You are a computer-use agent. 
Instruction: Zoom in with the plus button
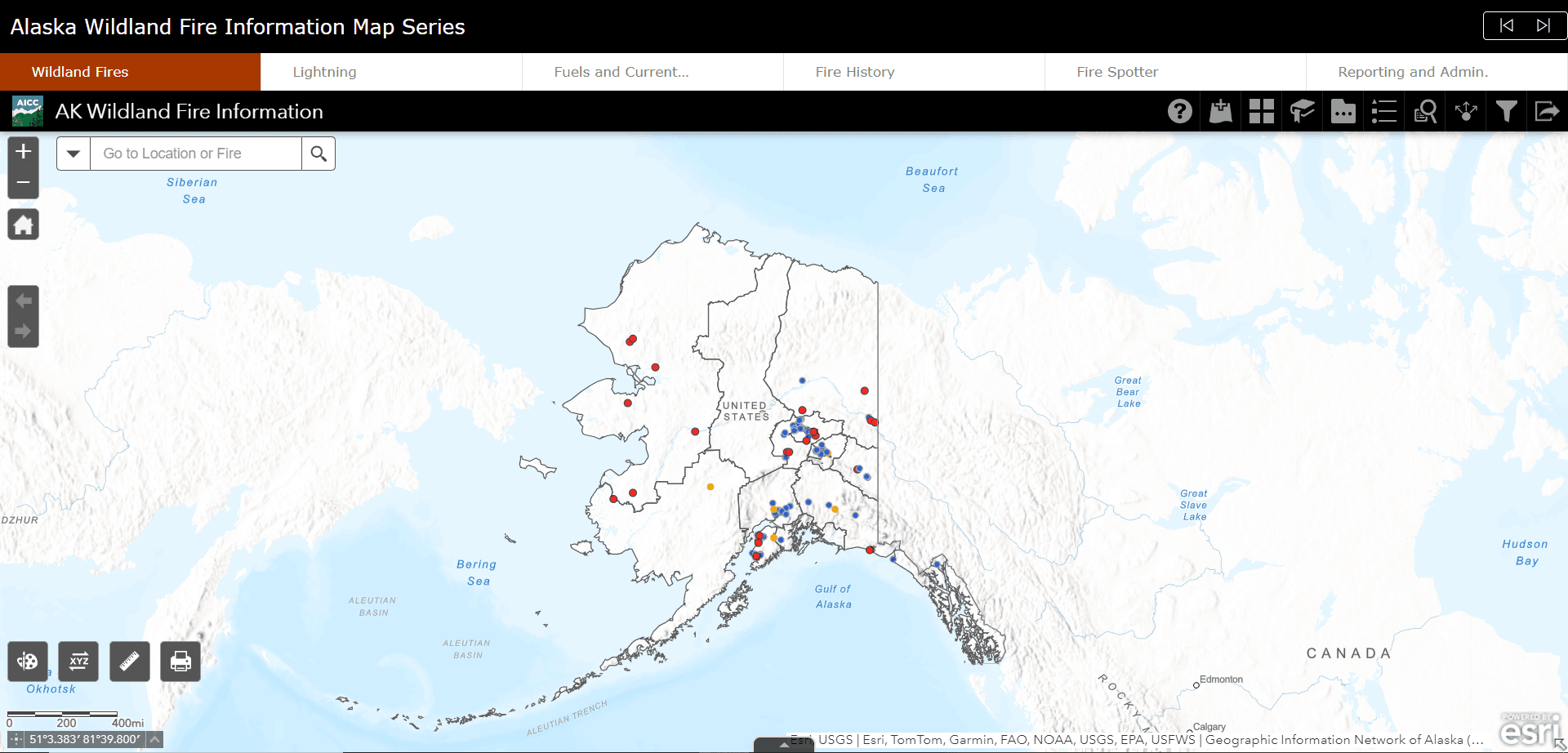click(24, 151)
